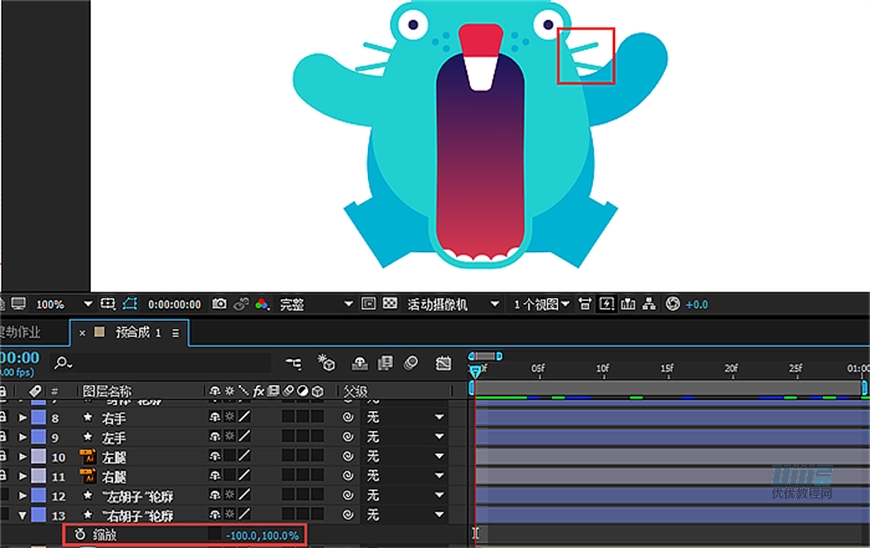
Task: Click the reset exposure icon
Action: 673,304
